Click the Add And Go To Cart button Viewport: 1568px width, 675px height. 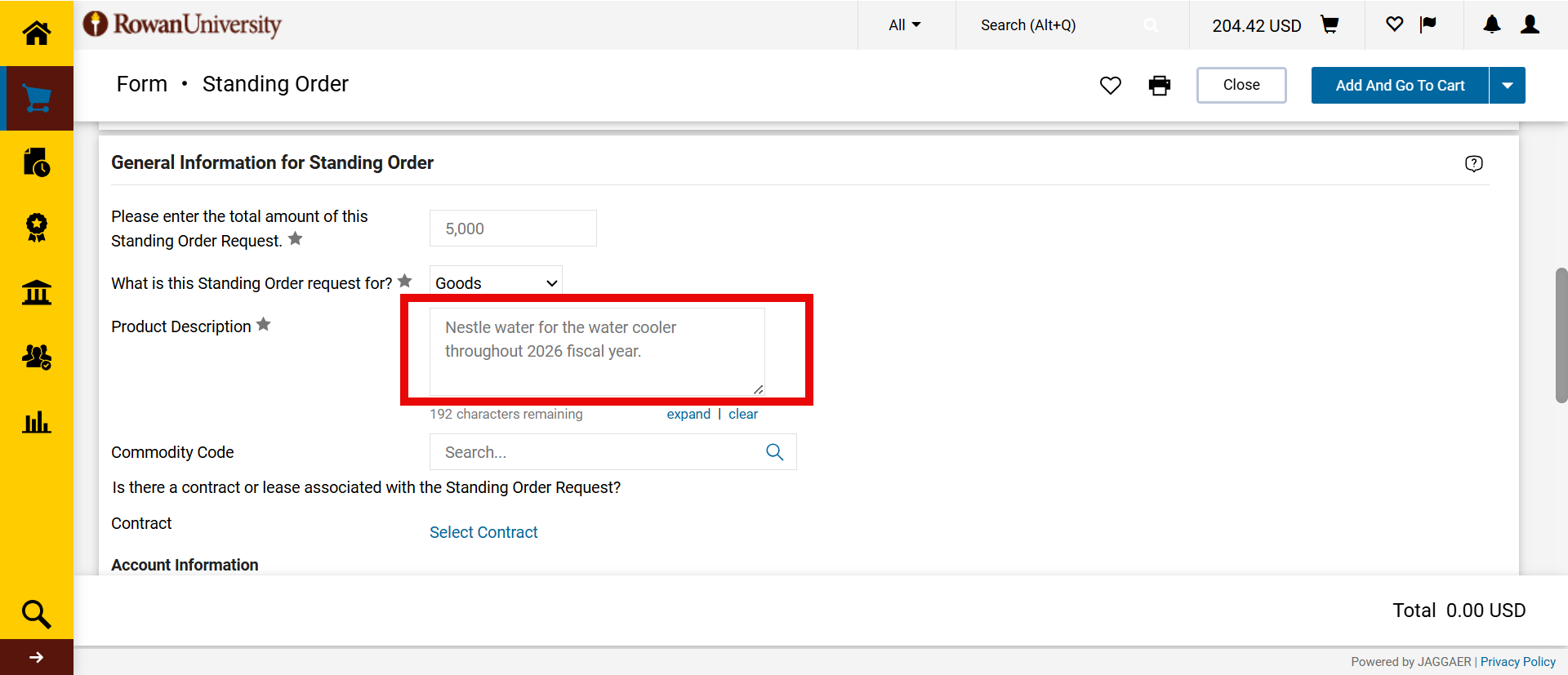(1400, 86)
